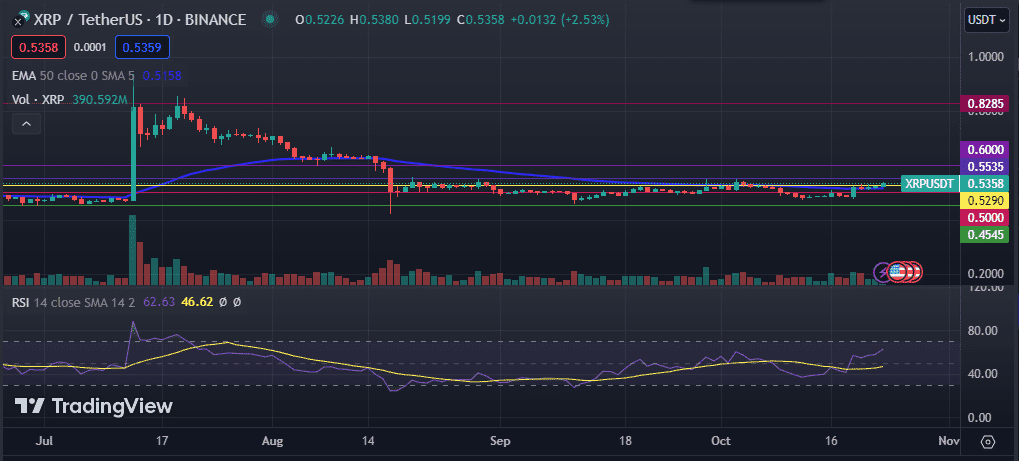1019x461 pixels.
Task: Click the blue buy price 0.5359 button
Action: (142, 47)
